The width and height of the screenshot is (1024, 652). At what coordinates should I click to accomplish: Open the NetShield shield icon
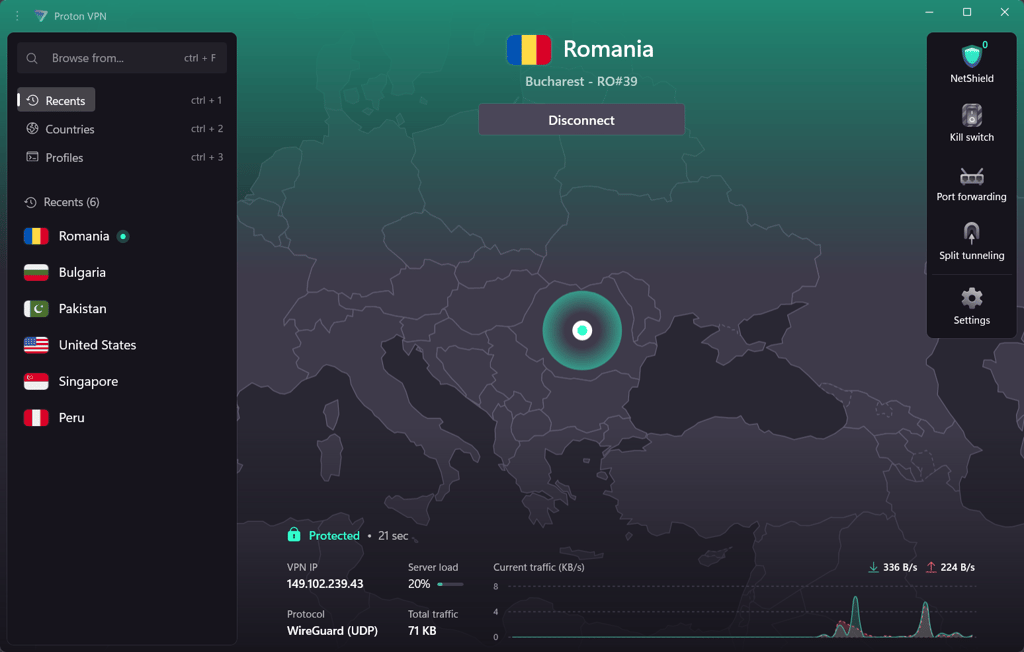point(971,56)
